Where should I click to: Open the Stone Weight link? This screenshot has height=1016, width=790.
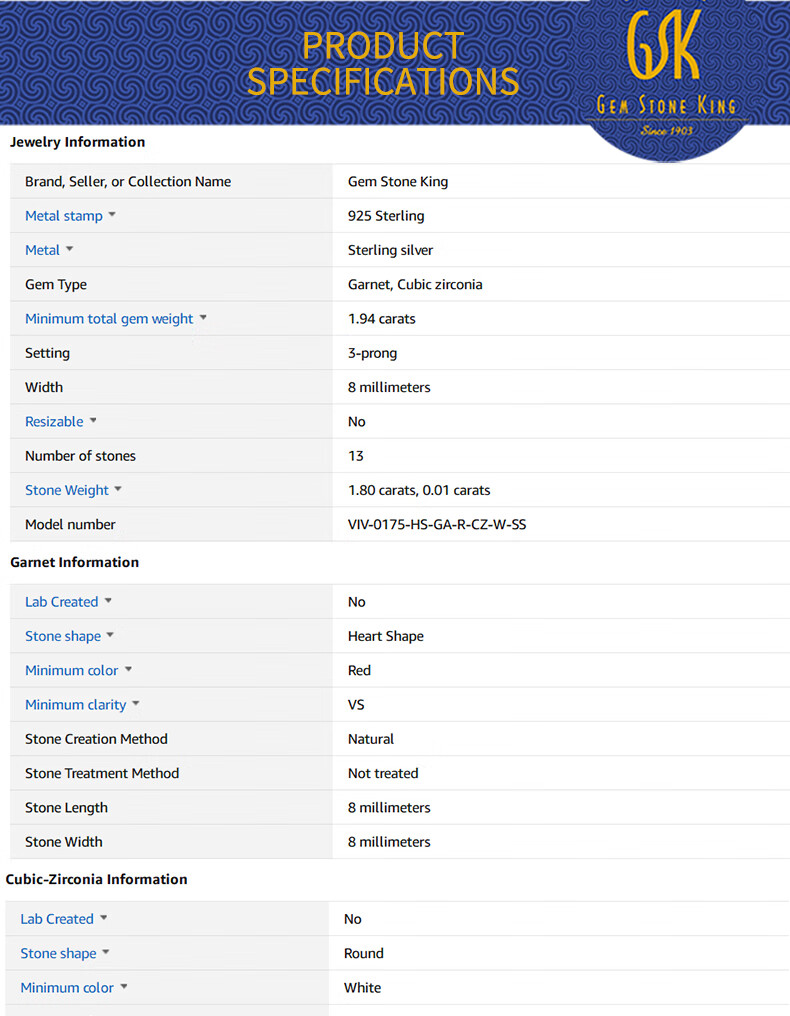click(66, 490)
